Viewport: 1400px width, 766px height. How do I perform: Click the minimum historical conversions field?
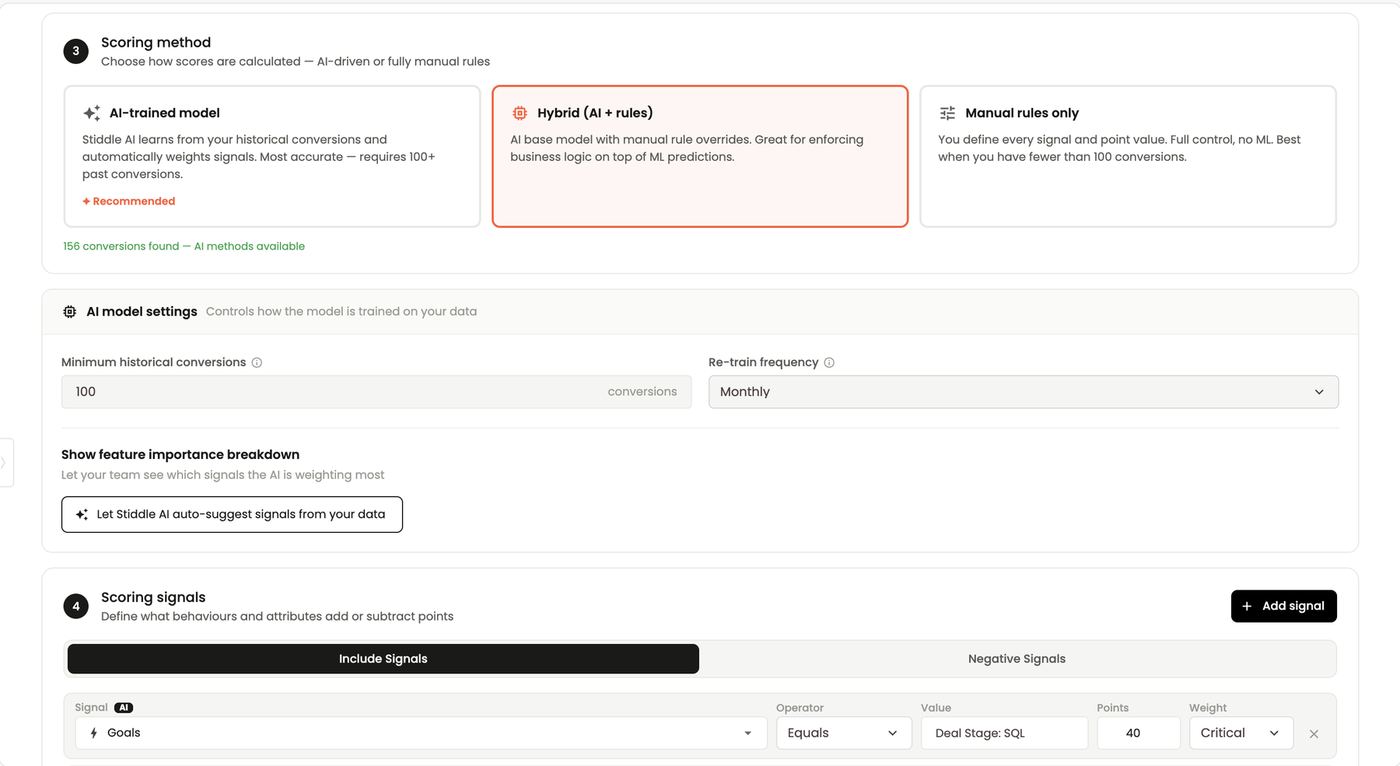[376, 392]
